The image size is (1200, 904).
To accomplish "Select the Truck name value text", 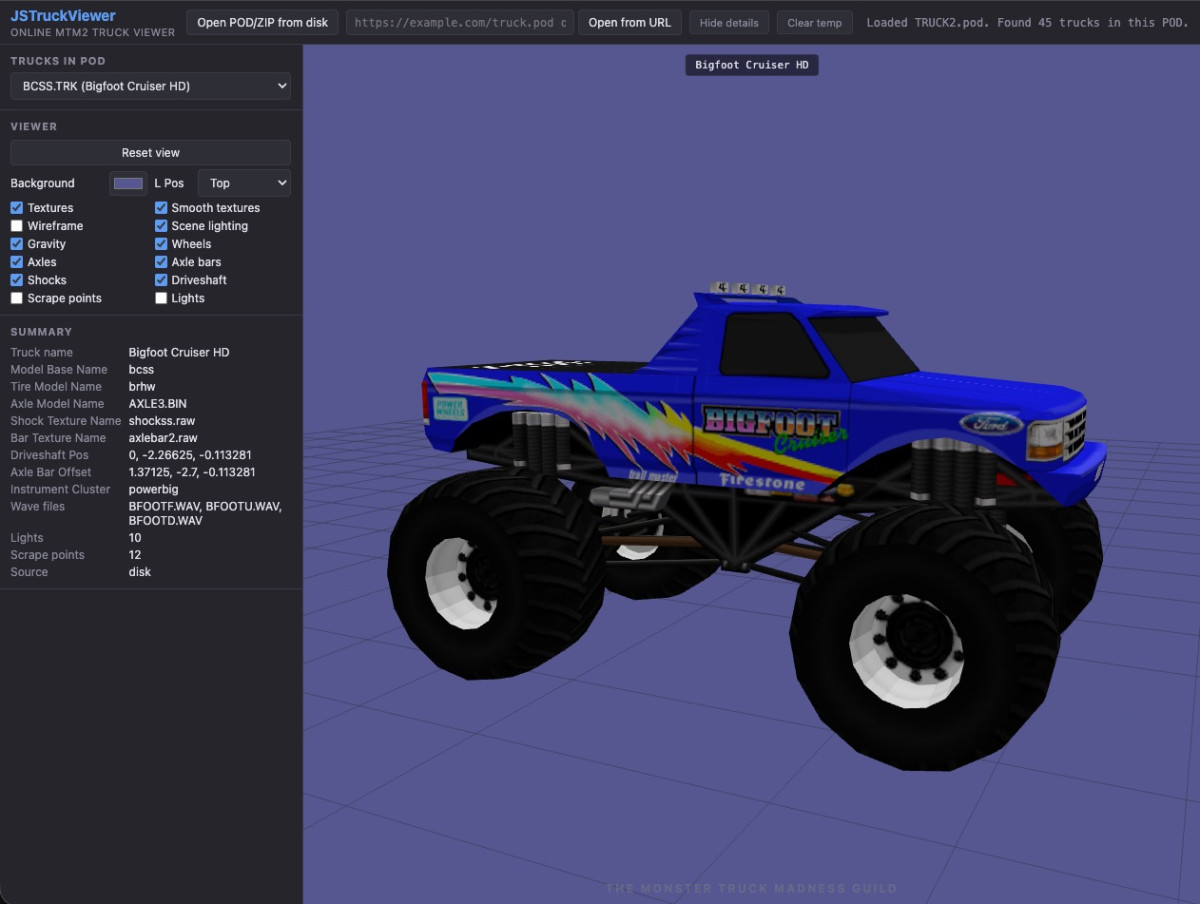I will pos(179,353).
